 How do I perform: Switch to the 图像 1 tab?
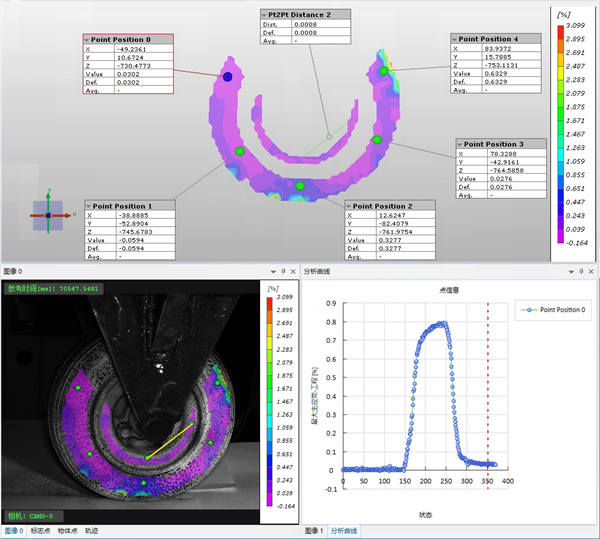[315, 531]
